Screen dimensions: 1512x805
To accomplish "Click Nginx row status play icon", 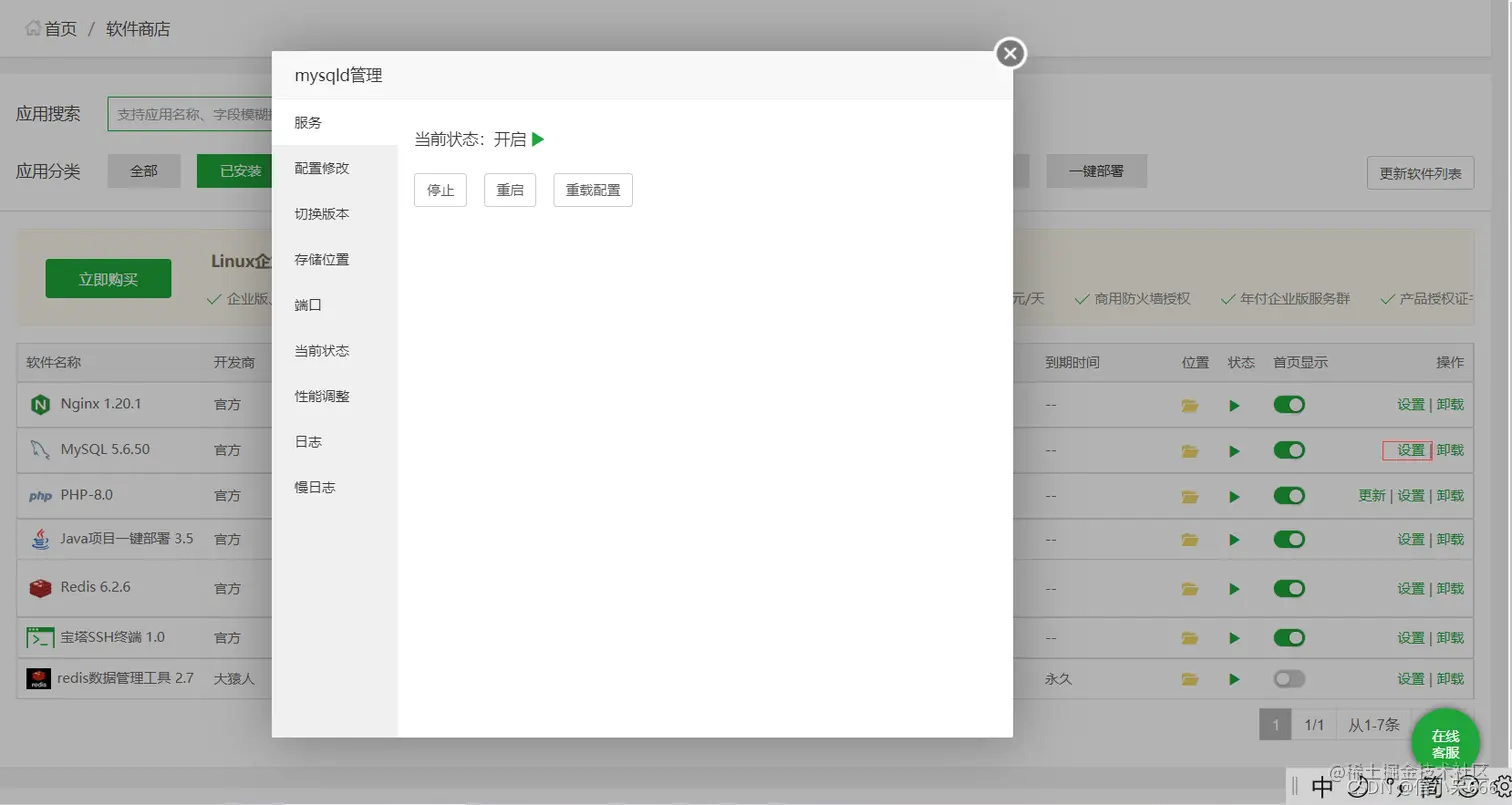I will pyautogui.click(x=1235, y=405).
